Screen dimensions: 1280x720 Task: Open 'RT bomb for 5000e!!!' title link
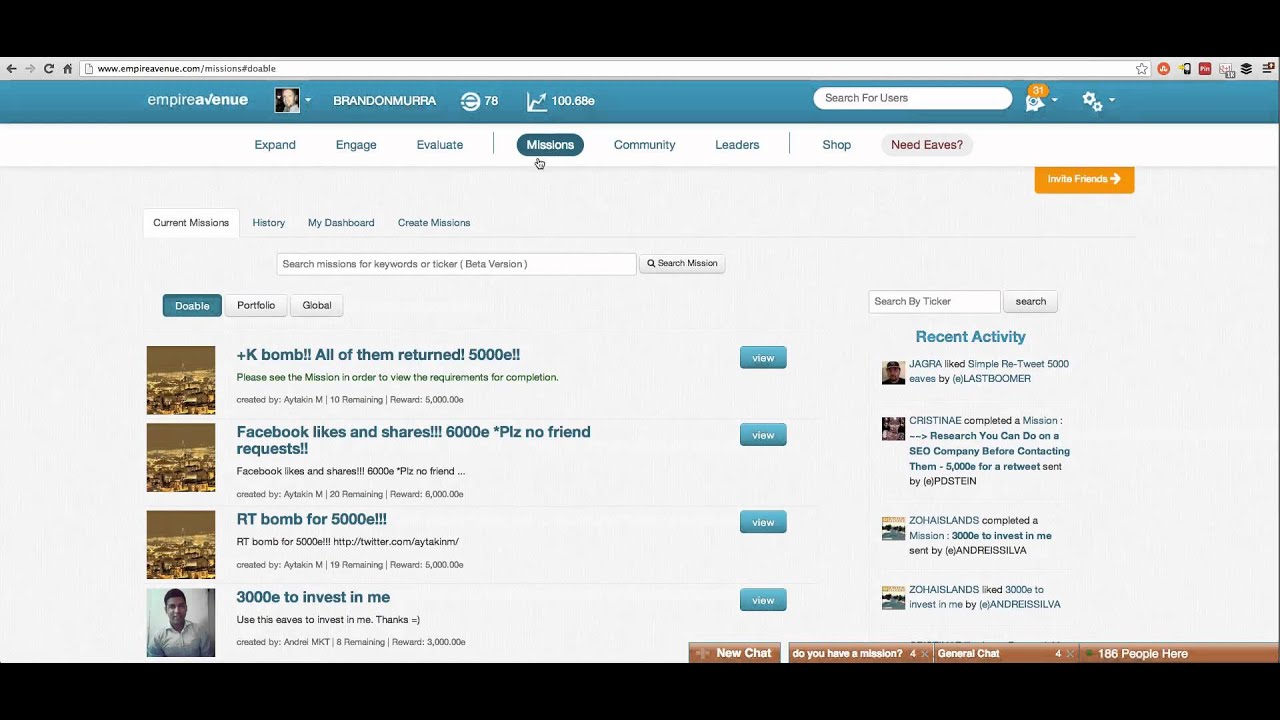[x=311, y=519]
